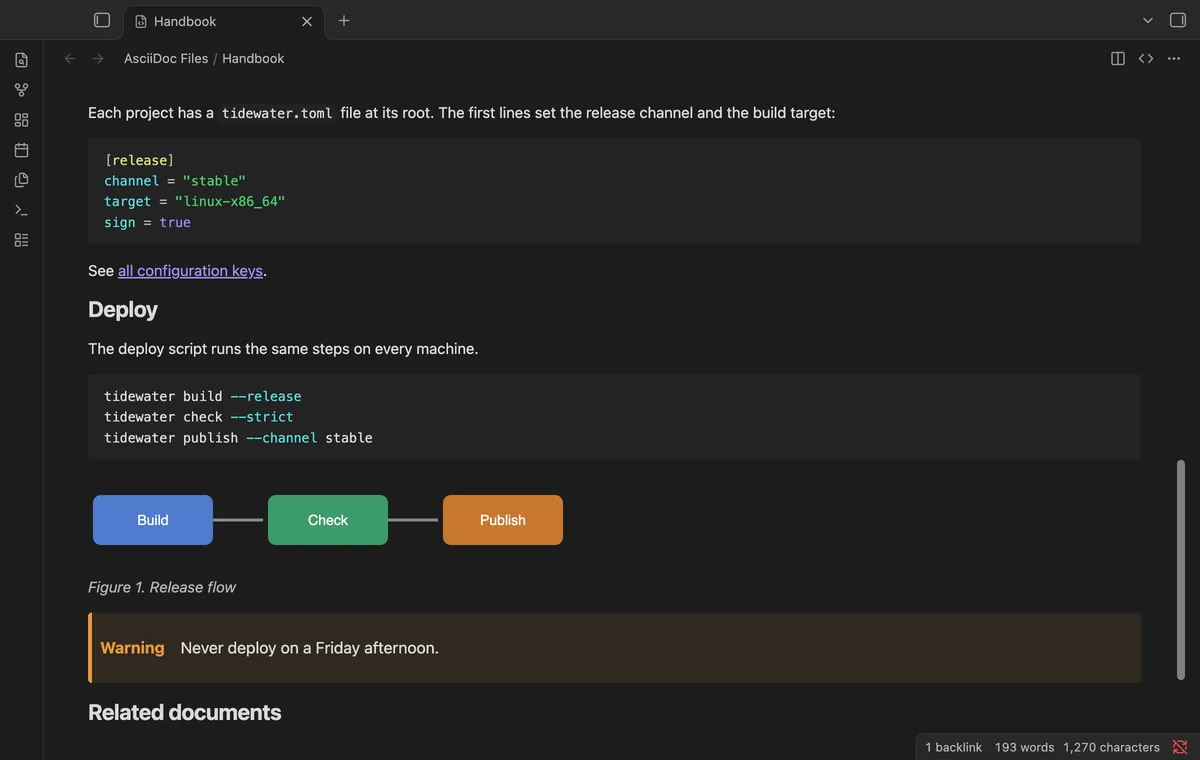Open a new tab with plus button

[344, 20]
